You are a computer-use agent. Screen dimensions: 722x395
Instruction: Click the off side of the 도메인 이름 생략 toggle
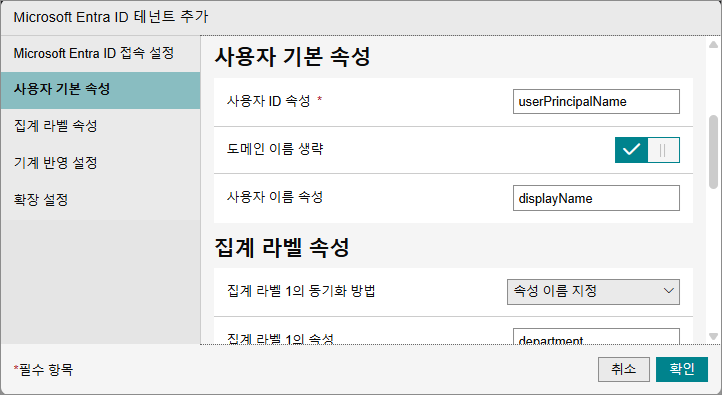[663, 150]
